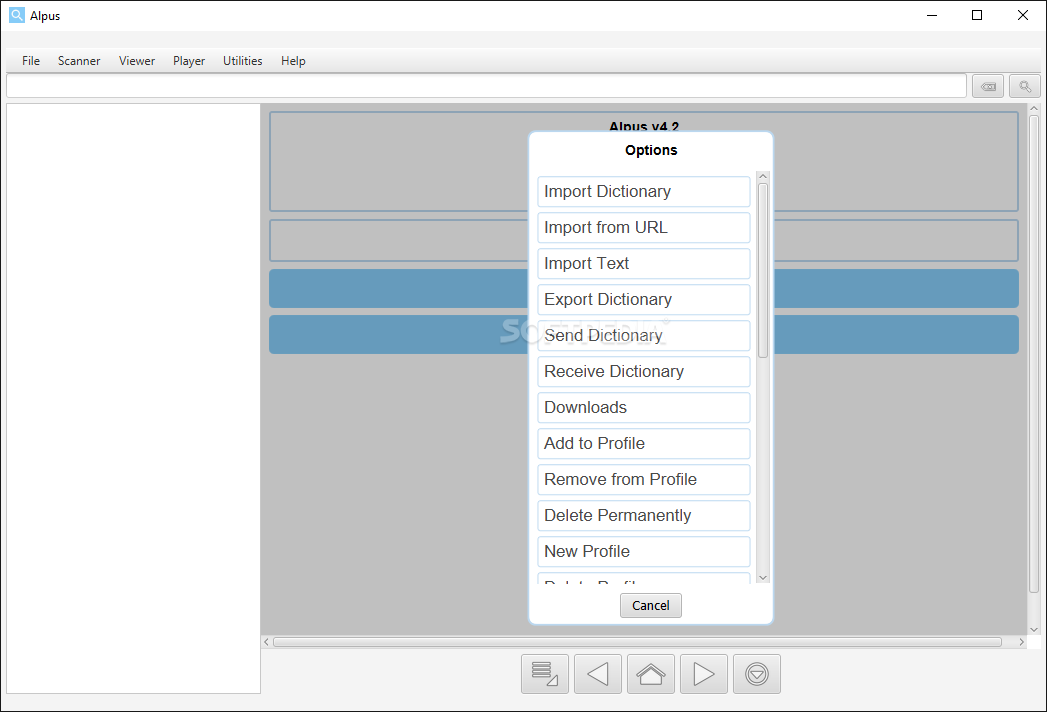Select Export Dictionary option
Image resolution: width=1047 pixels, height=712 pixels.
point(644,300)
